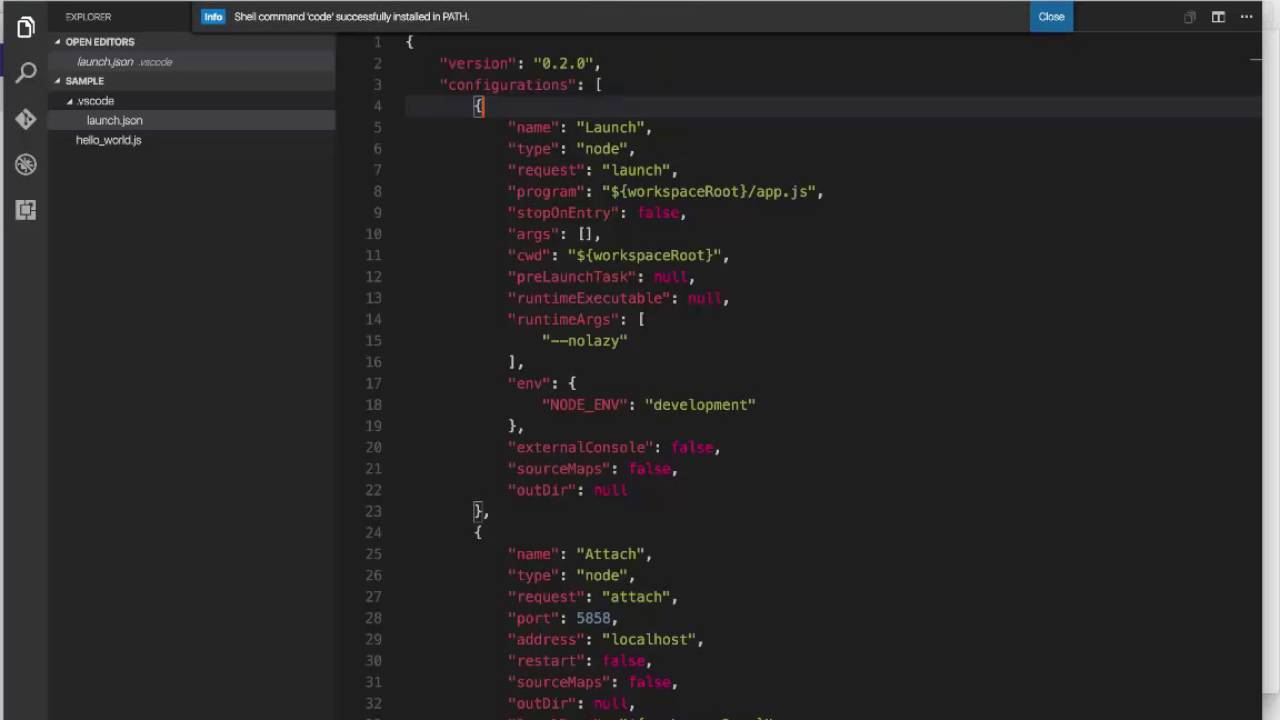Dismiss the notification with the Close button
Image resolution: width=1280 pixels, height=720 pixels.
tap(1051, 17)
